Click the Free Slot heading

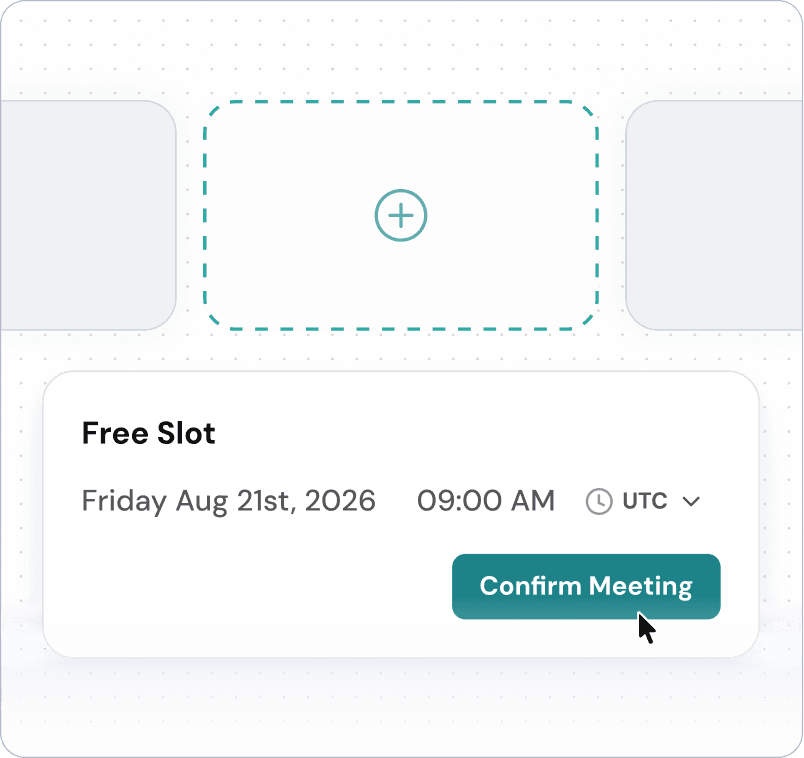coord(148,433)
